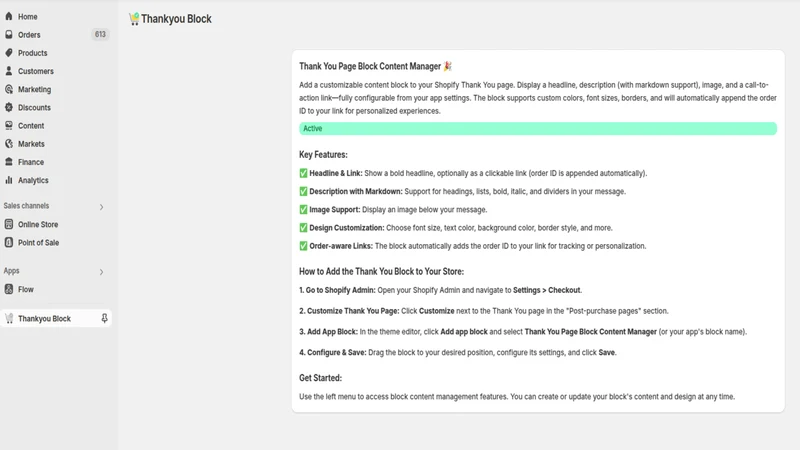Click the checkmark beside Headline & Link
800x450 pixels.
(303, 173)
